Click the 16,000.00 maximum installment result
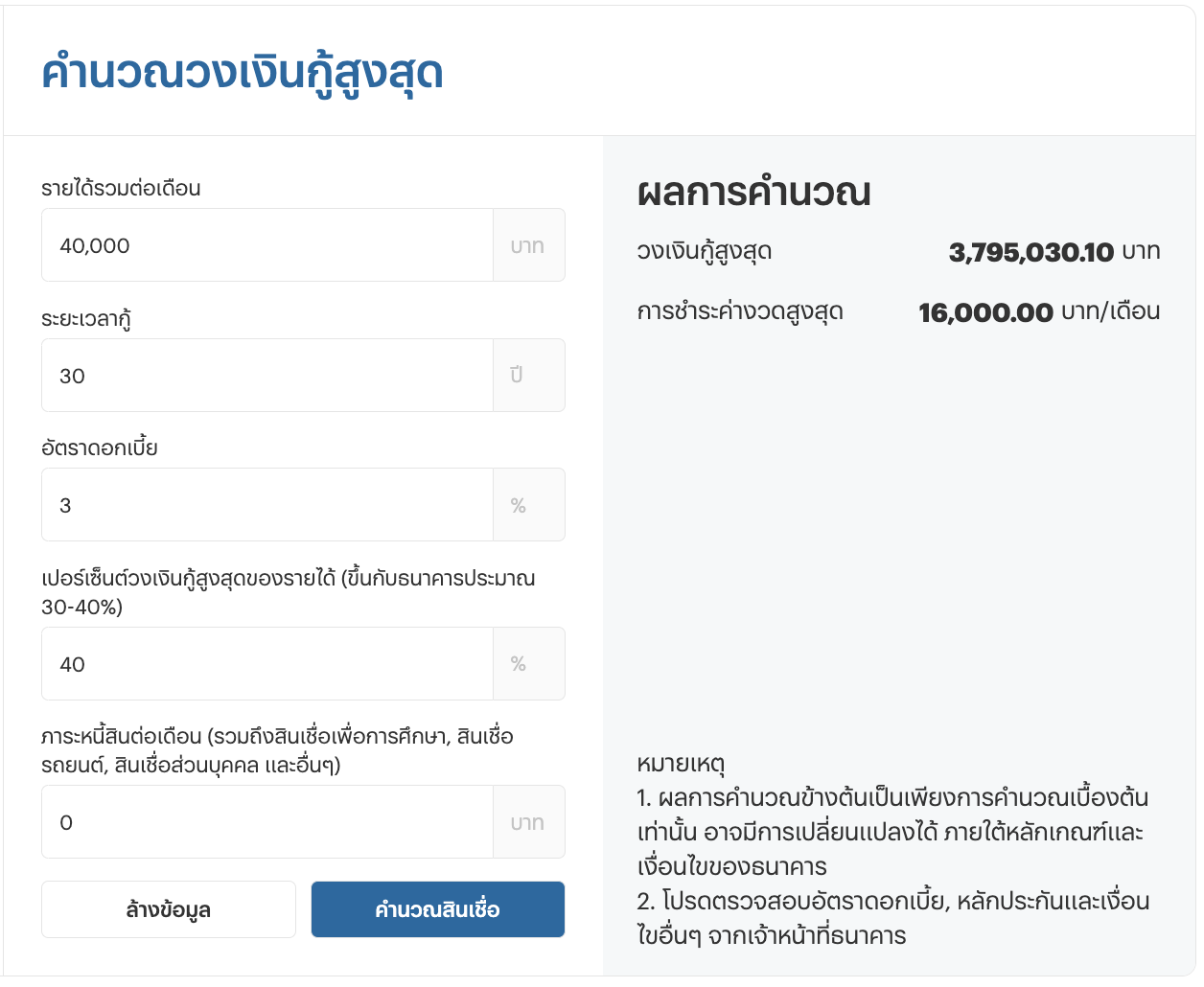1204x987 pixels. [x=985, y=312]
